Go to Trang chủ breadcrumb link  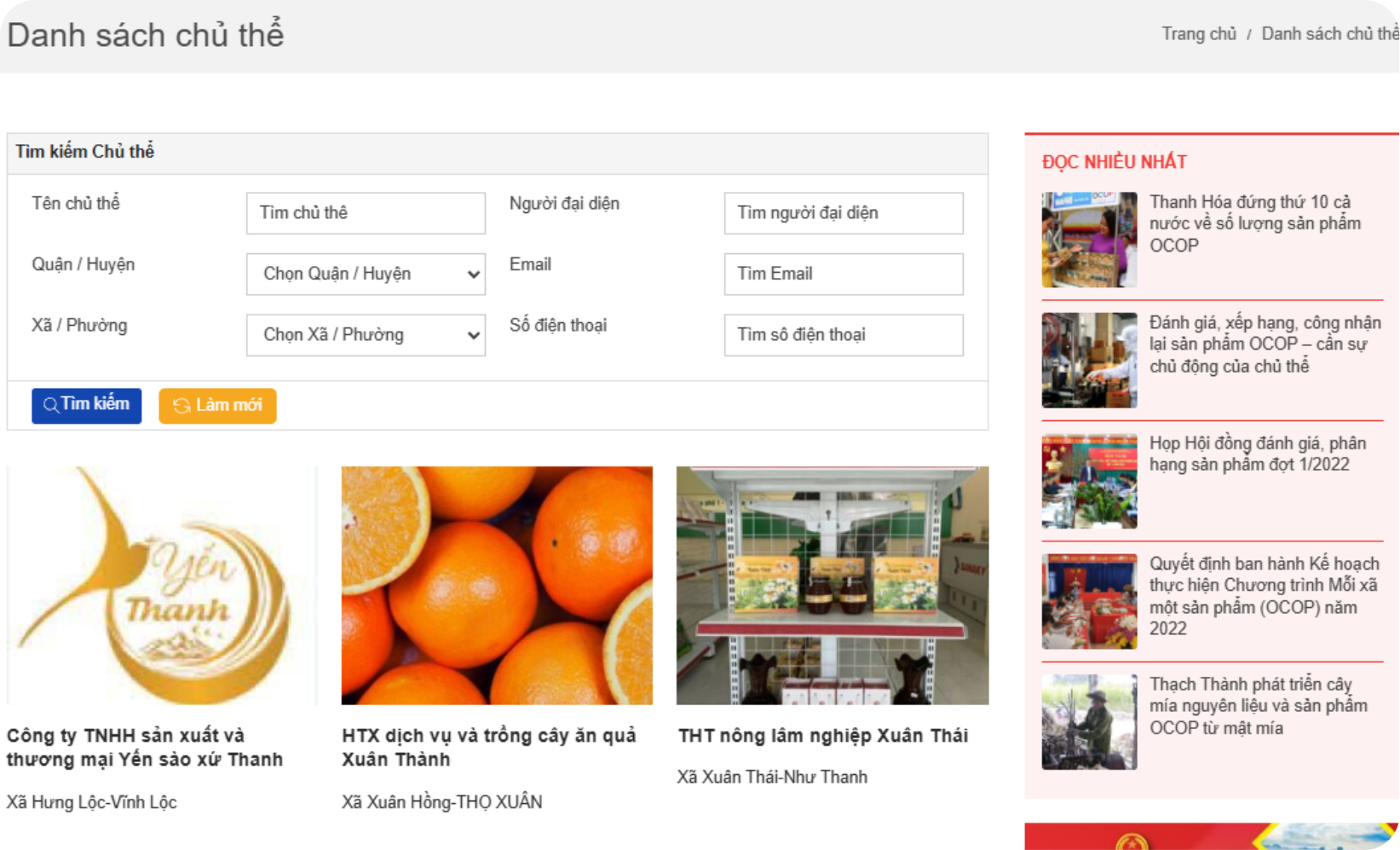click(1198, 34)
